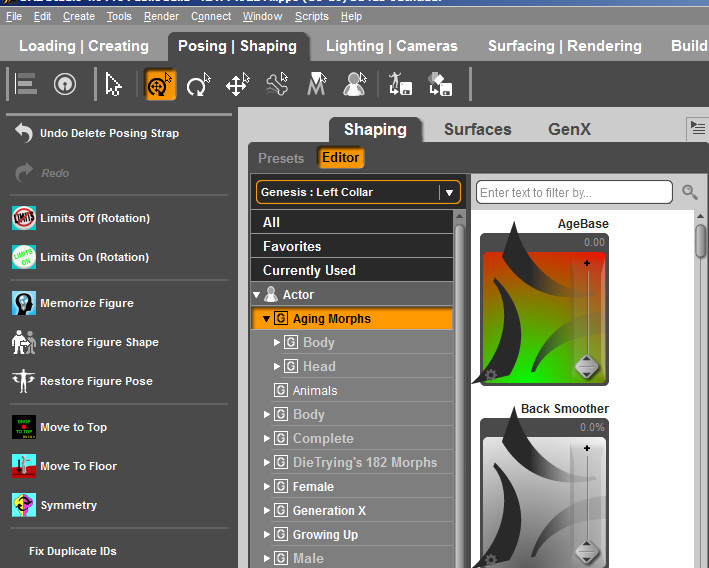709x568 pixels.
Task: Click AgeBase value 0.00 field
Action: pyautogui.click(x=594, y=242)
